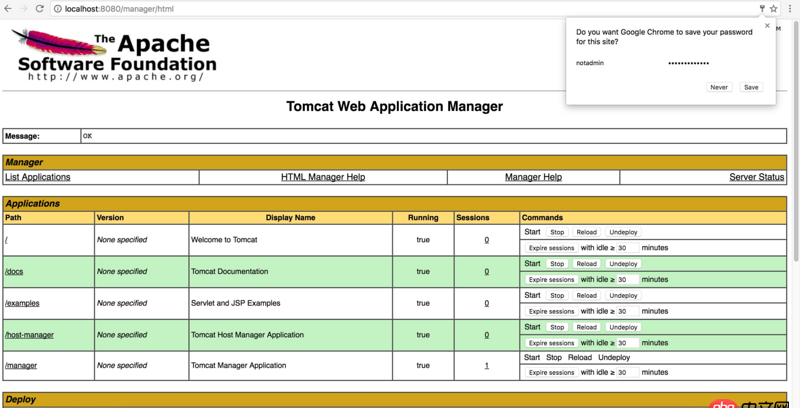Click Never in password prompt
The width and height of the screenshot is (800, 408).
[x=719, y=87]
